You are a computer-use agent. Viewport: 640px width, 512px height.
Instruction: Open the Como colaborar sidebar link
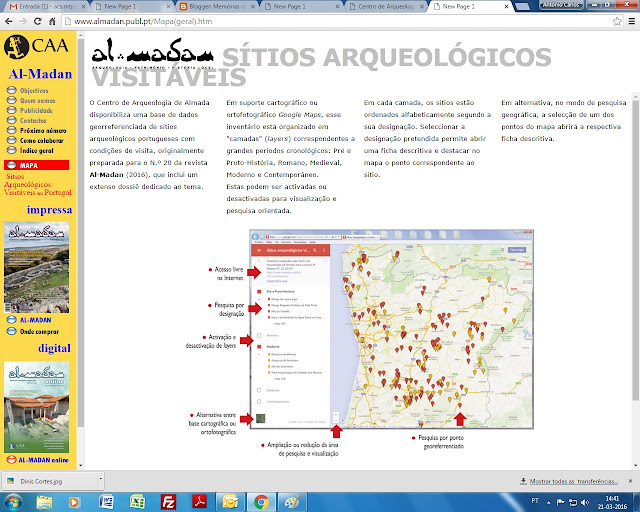(42, 140)
